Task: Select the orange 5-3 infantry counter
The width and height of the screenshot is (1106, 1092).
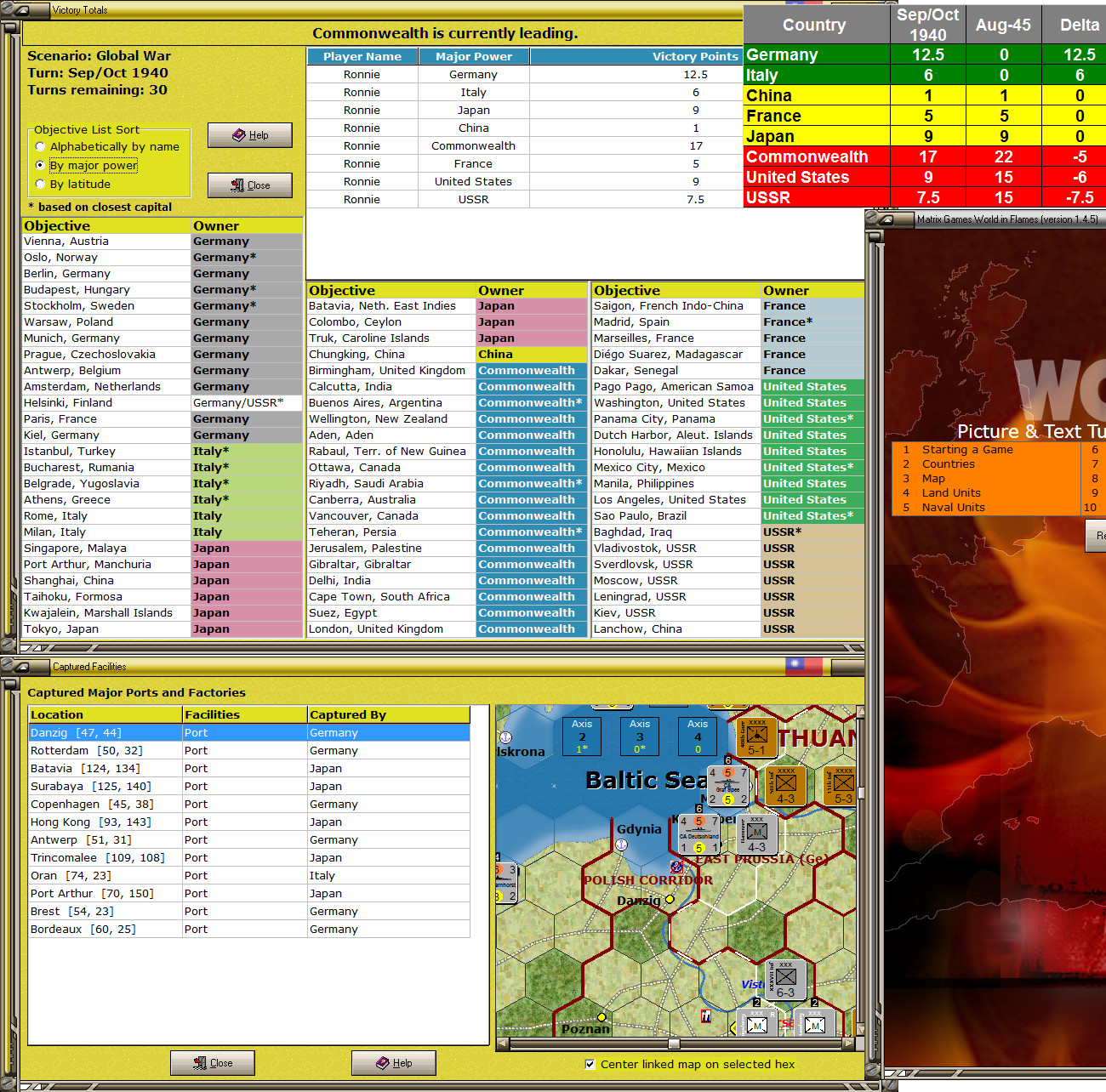Action: point(841,786)
